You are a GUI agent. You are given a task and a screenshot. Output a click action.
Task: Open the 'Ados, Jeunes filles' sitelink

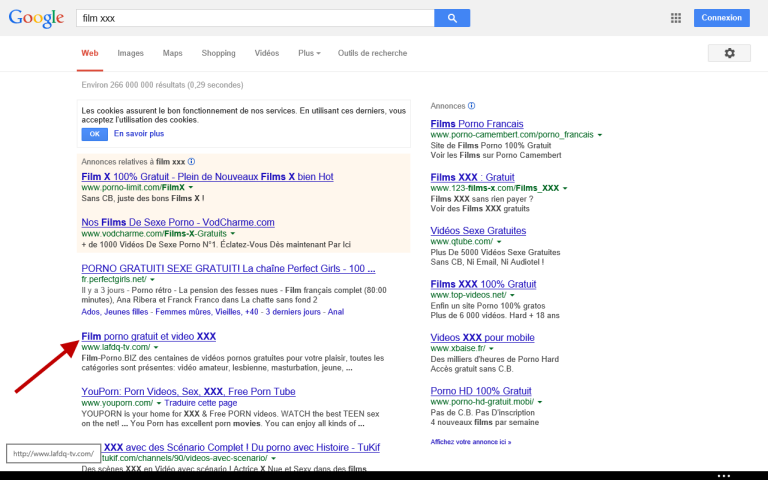115,312
